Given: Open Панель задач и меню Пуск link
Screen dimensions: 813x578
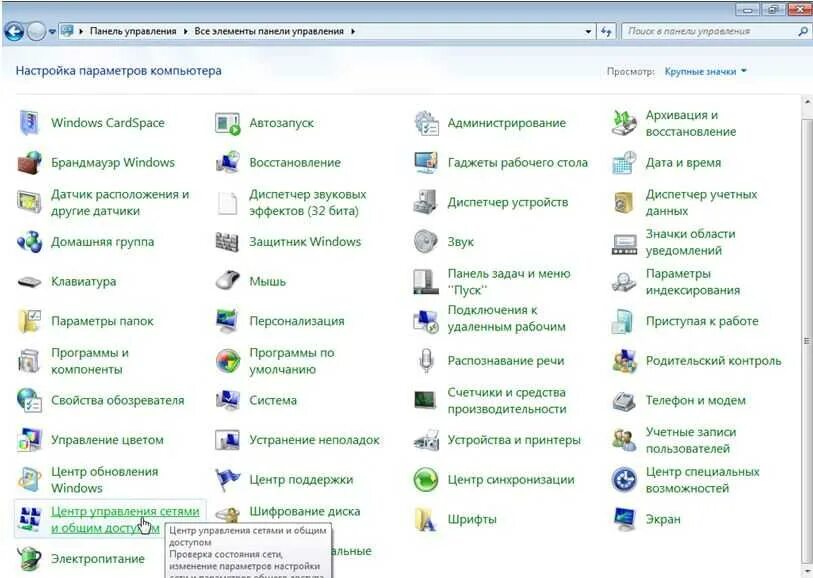Looking at the screenshot, I should pos(509,281).
